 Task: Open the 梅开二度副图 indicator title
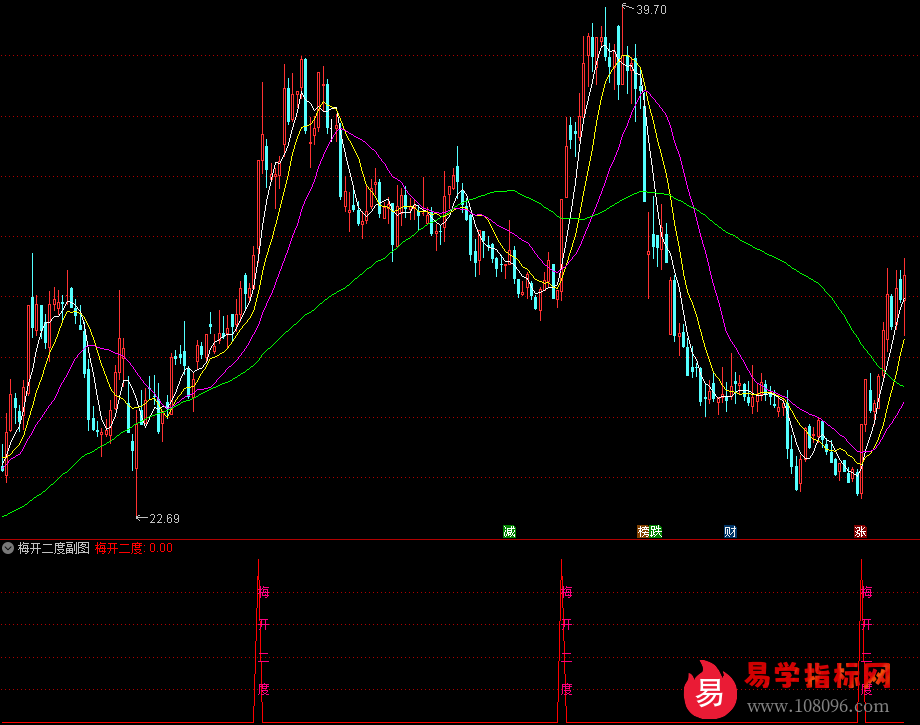pos(54,548)
